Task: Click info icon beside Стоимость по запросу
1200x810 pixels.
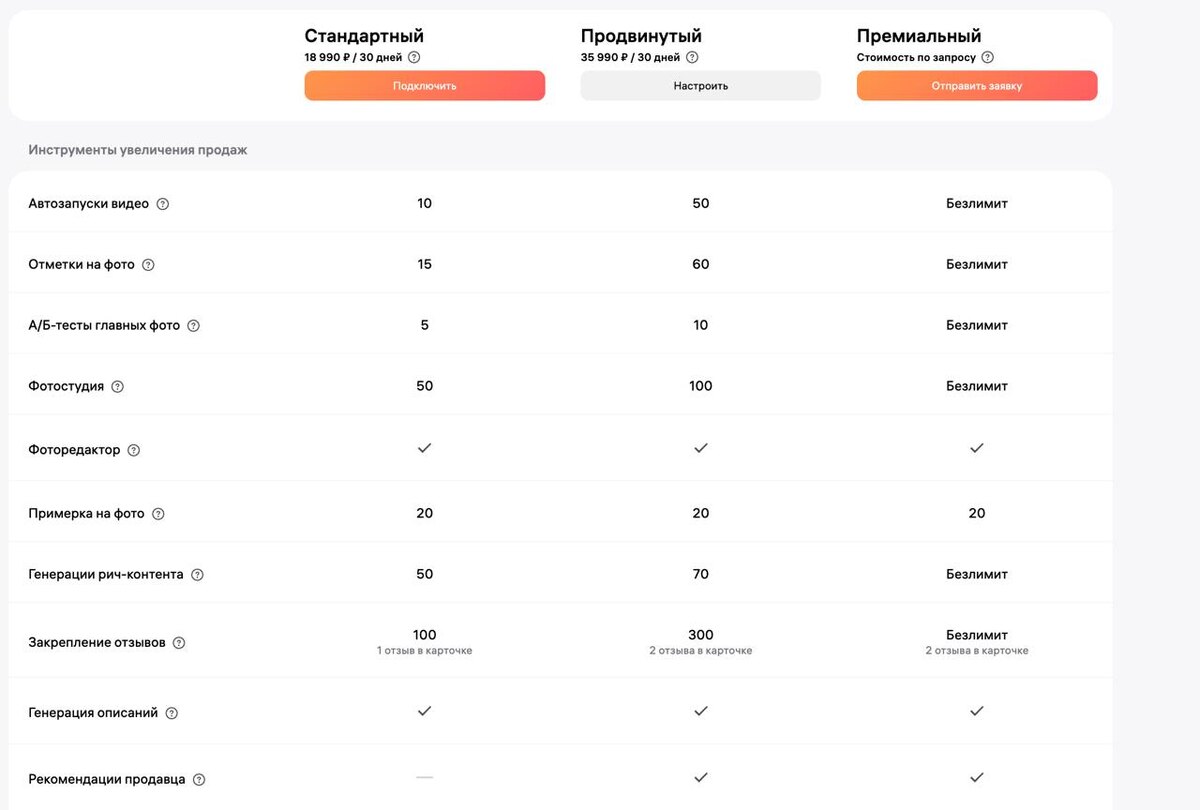Action: pos(988,58)
